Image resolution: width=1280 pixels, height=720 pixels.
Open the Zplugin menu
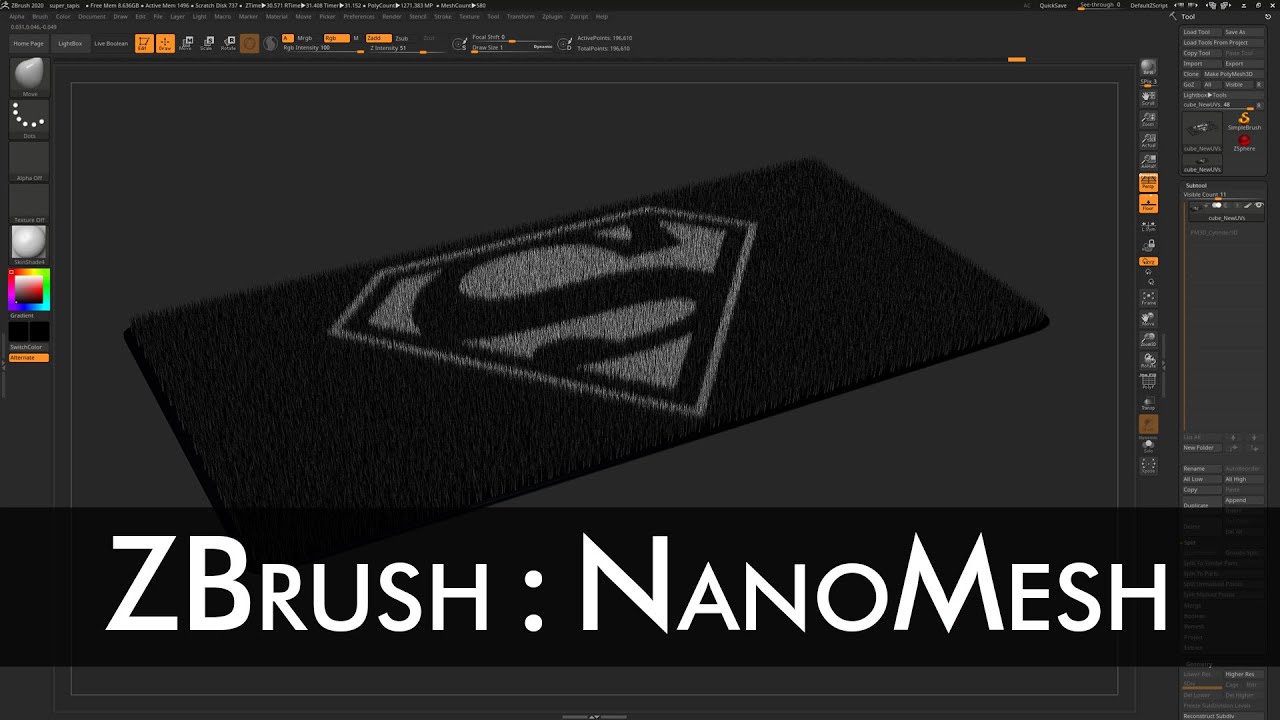point(552,16)
